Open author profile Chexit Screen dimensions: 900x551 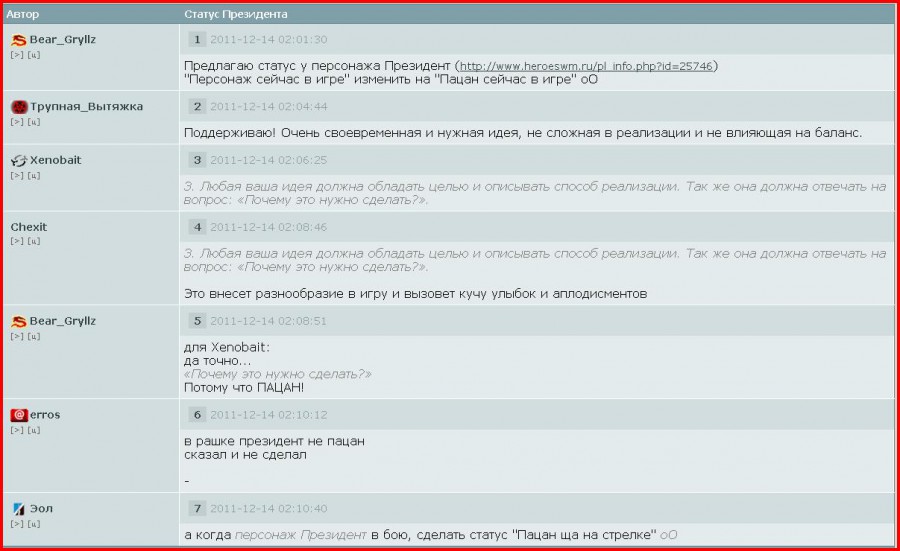[x=29, y=227]
